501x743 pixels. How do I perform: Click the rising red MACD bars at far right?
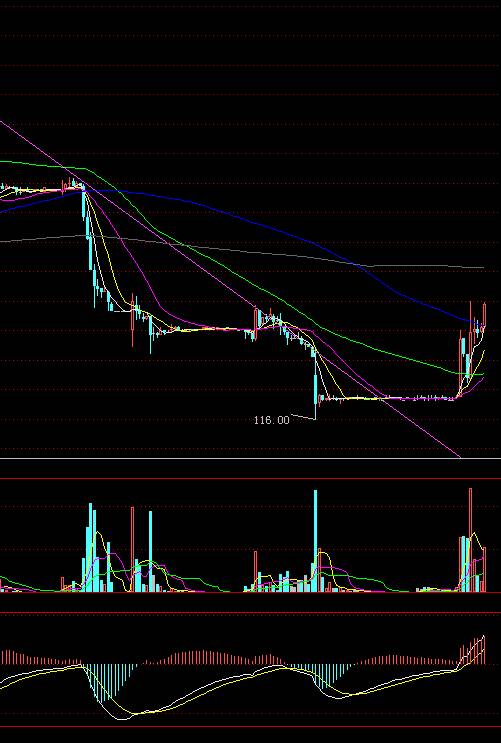pos(473,651)
